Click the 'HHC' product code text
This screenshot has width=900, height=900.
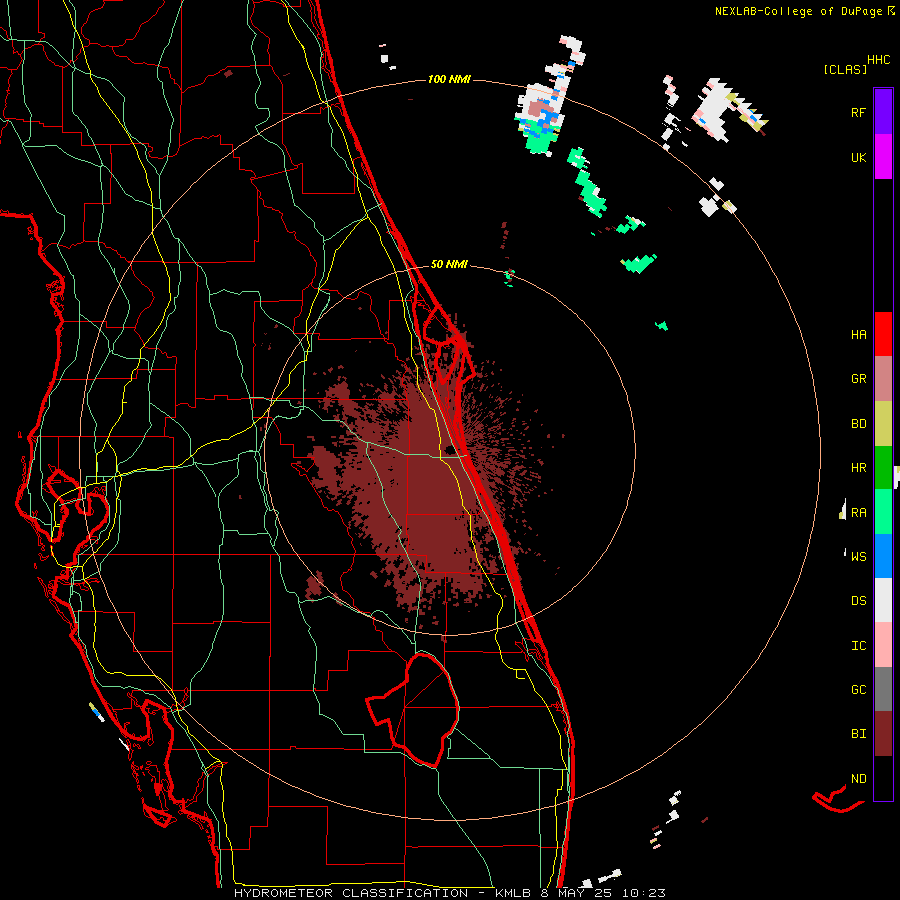tap(879, 60)
